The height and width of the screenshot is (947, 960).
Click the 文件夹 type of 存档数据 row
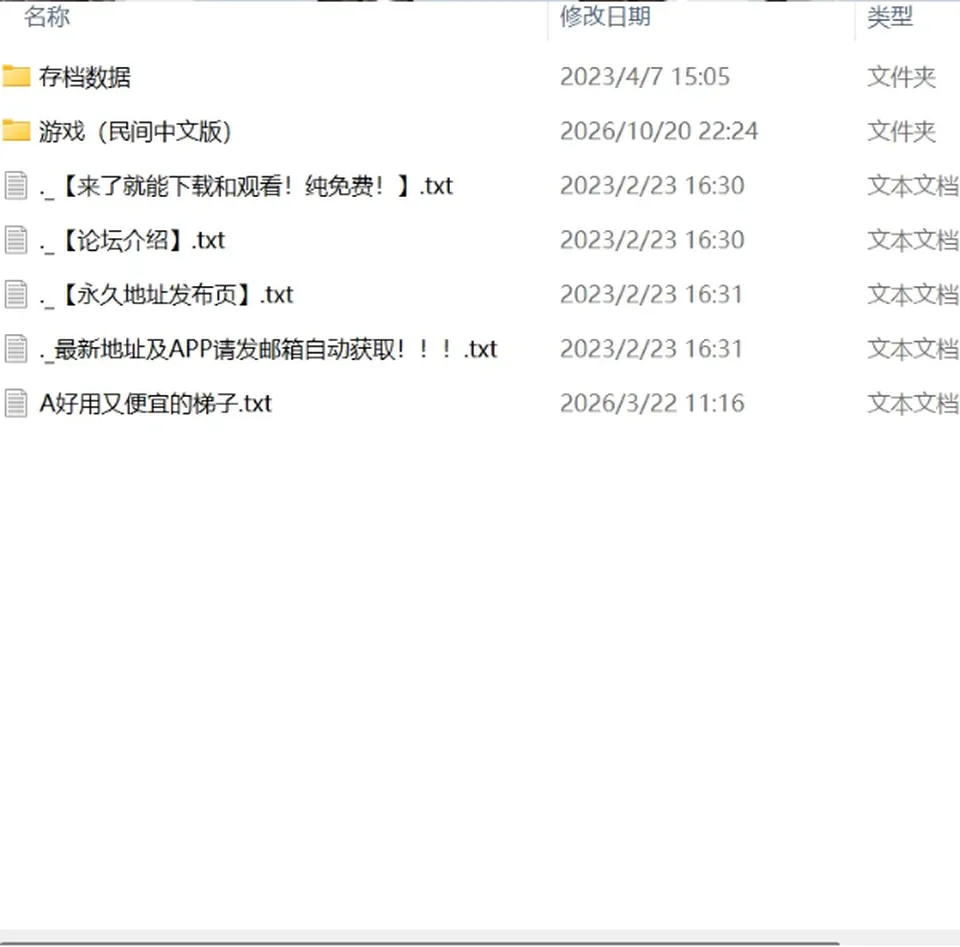pos(901,77)
